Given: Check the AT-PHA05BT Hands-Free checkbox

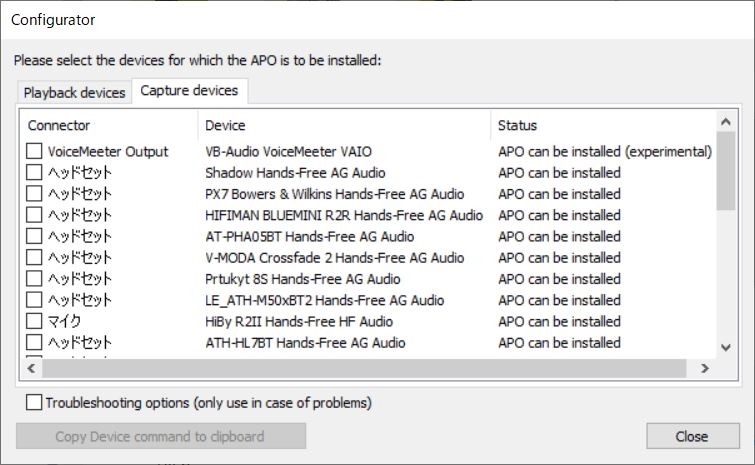Looking at the screenshot, I should [35, 237].
